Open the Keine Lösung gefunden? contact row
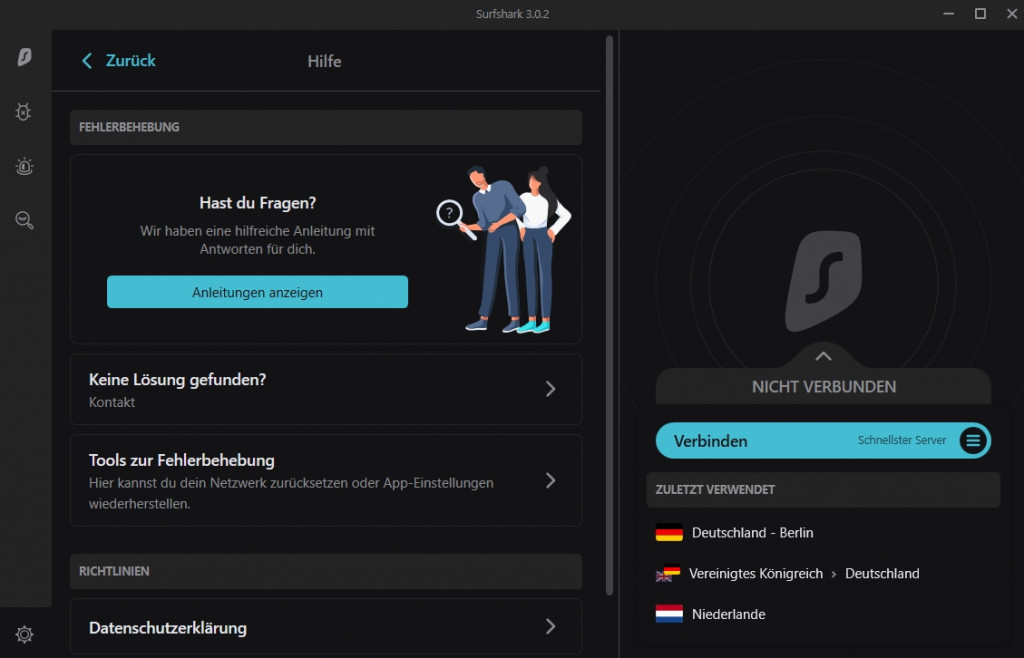The height and width of the screenshot is (658, 1024). 326,389
